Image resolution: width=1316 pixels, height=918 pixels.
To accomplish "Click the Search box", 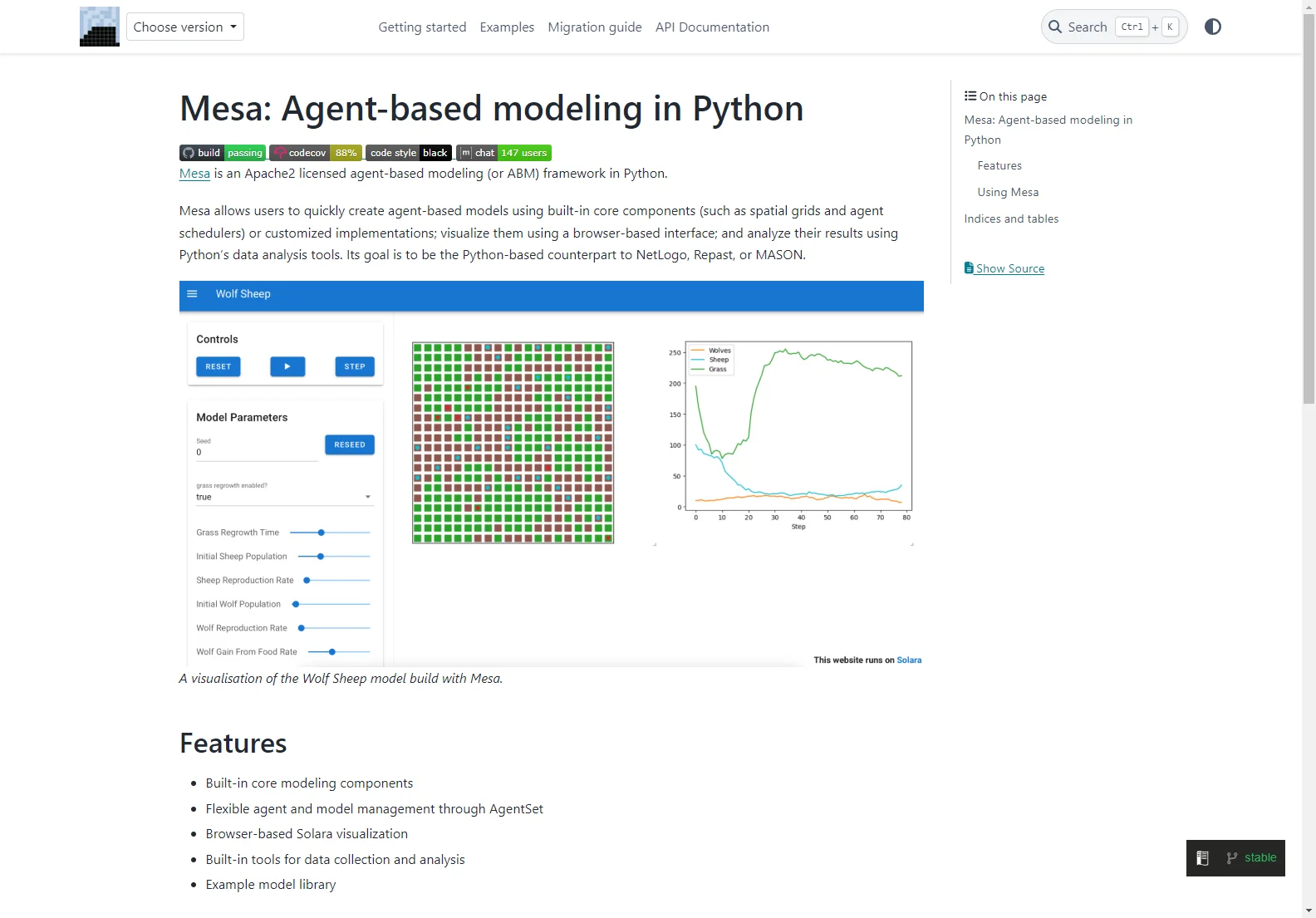I will coord(1113,27).
